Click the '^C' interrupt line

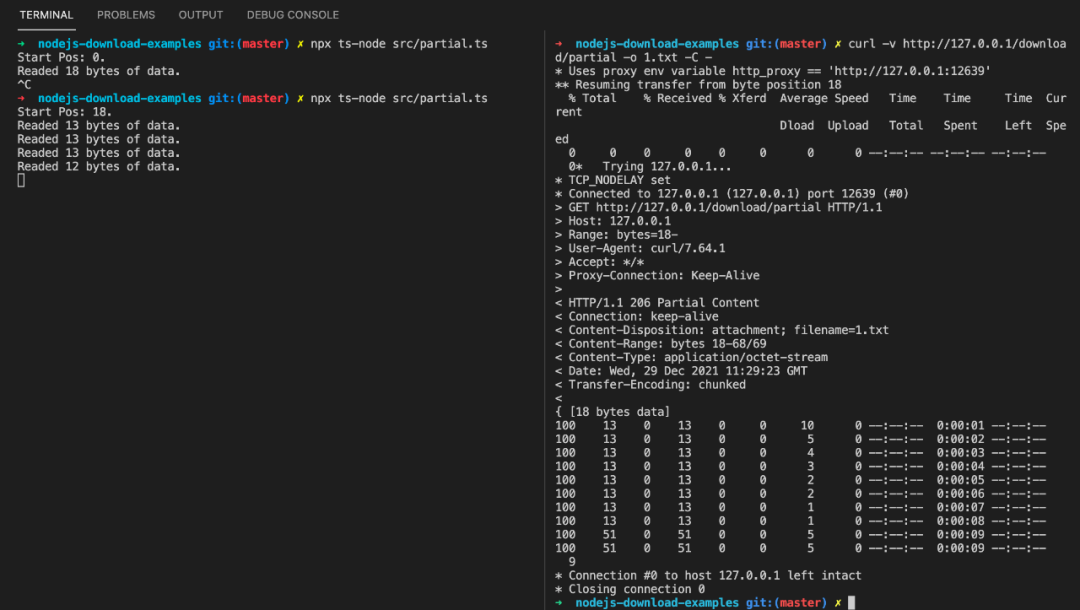(24, 85)
